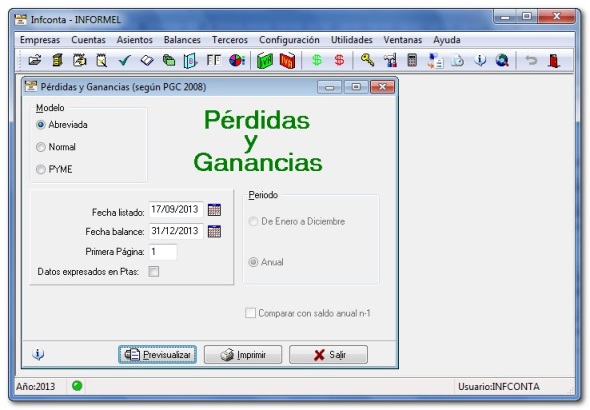Click the green IVA book icon
The width and height of the screenshot is (590, 410).
265,61
